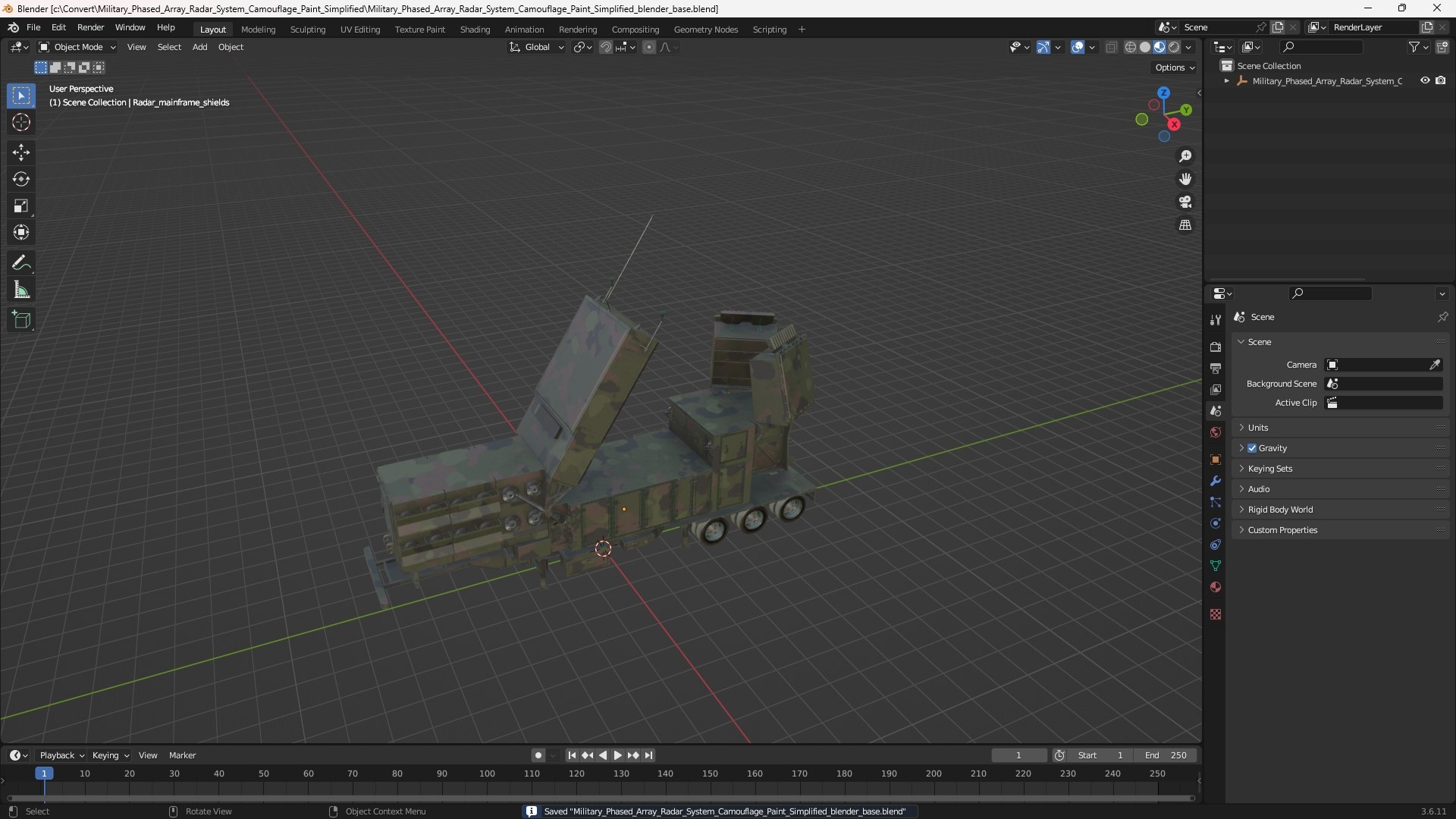Toggle the Gravity checkbox
Image resolution: width=1456 pixels, height=819 pixels.
(1252, 448)
